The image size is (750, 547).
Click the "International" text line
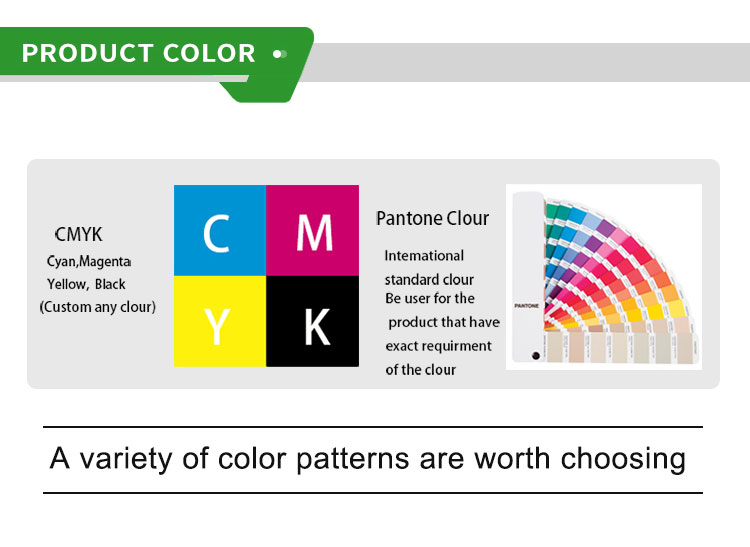[424, 256]
